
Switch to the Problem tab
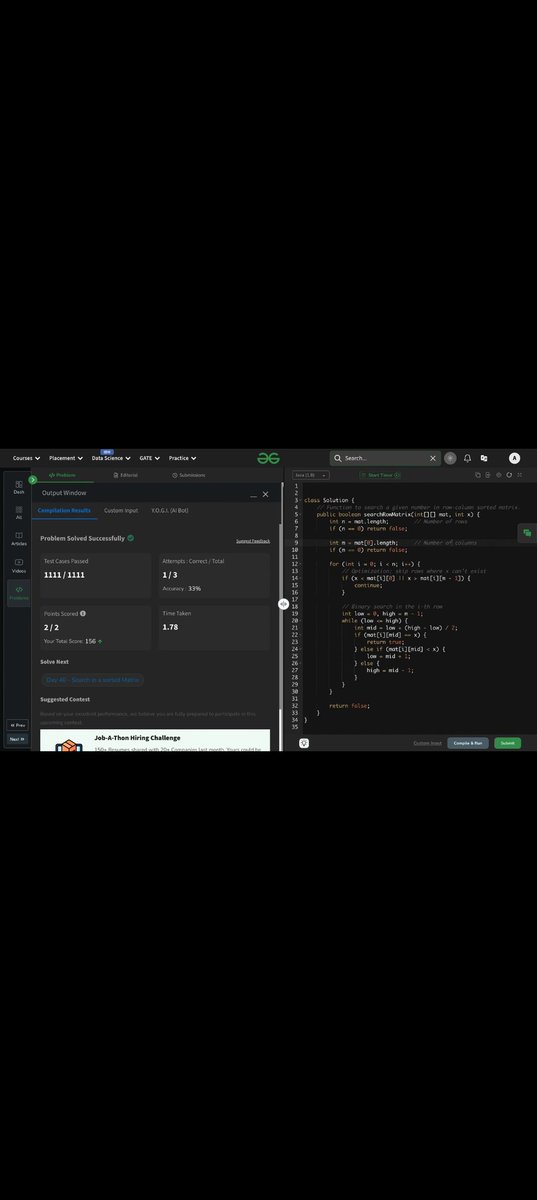[62, 475]
